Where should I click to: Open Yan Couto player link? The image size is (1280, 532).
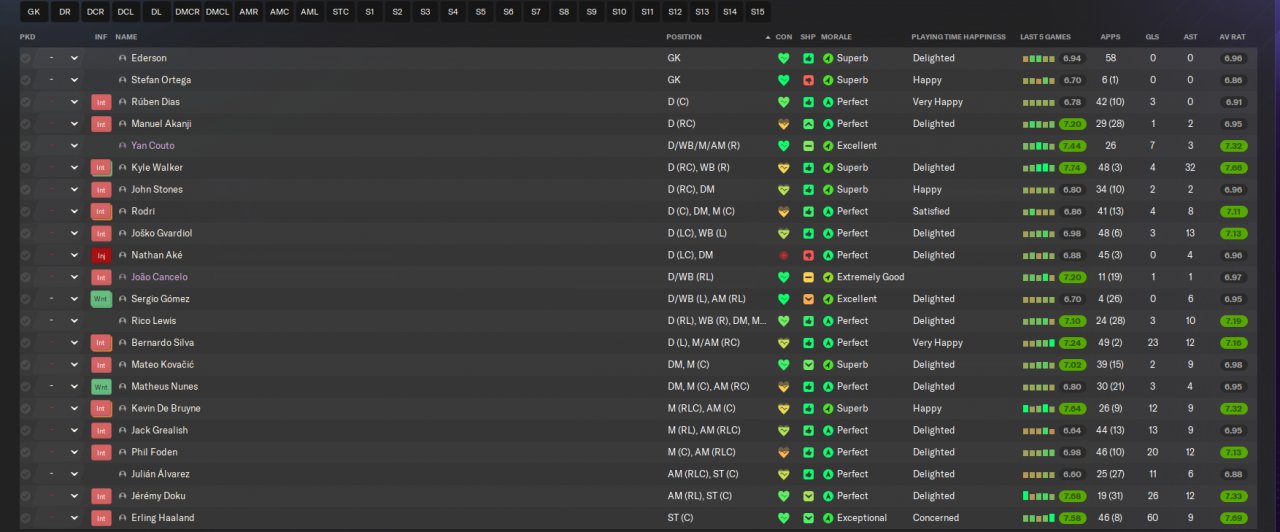pos(152,146)
